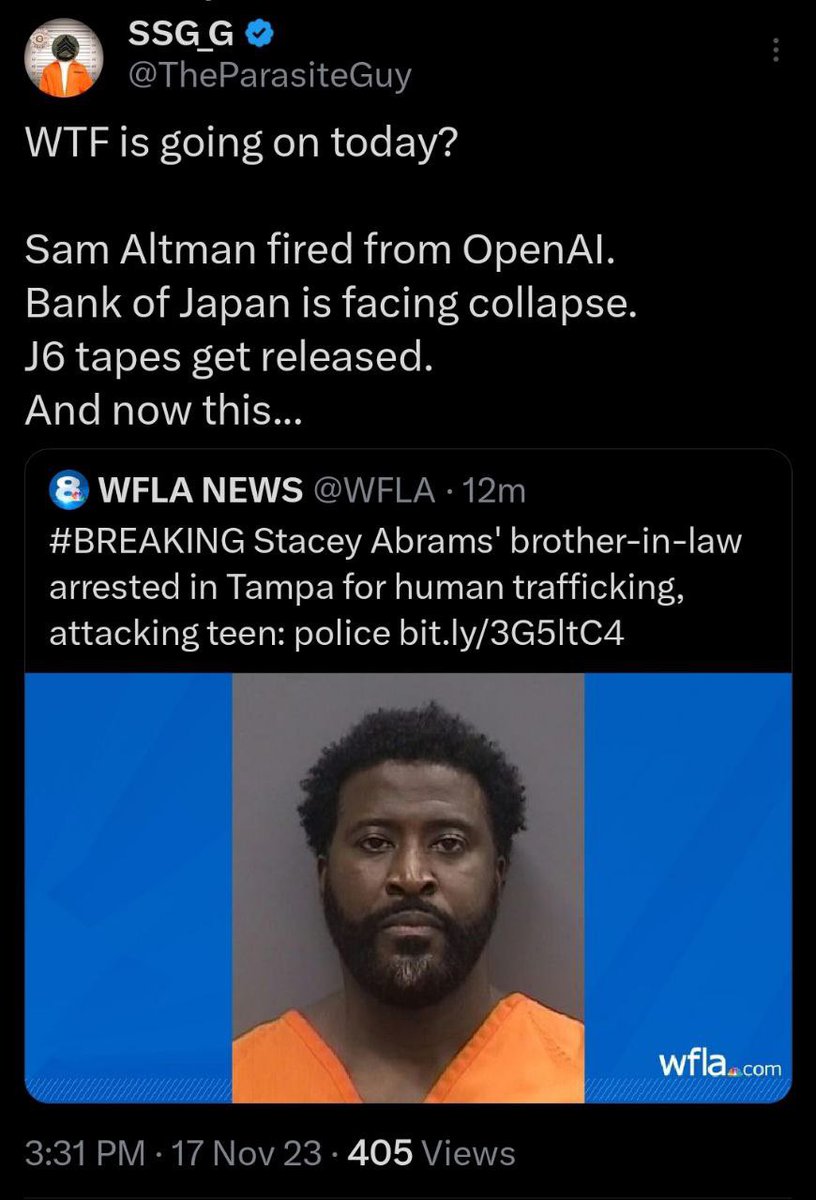
Task: Select the #BREAKING hashtag
Action: 146,541
